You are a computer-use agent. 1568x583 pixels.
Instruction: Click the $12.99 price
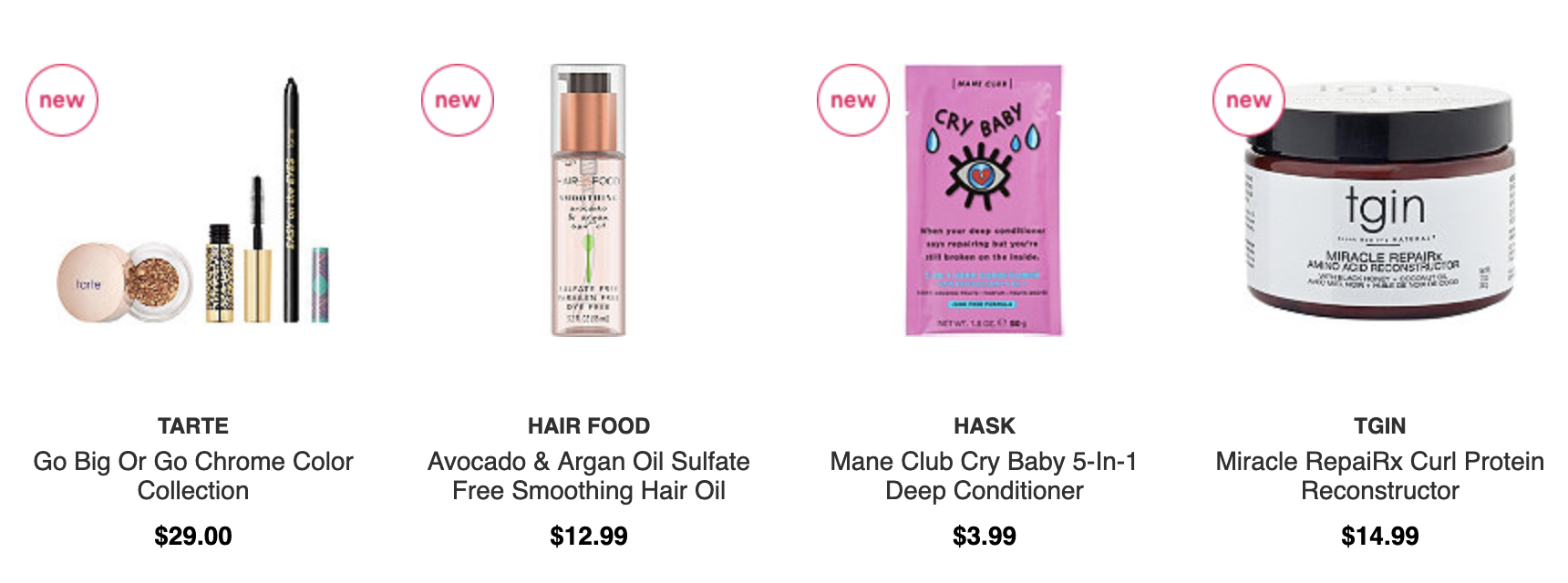coord(589,536)
